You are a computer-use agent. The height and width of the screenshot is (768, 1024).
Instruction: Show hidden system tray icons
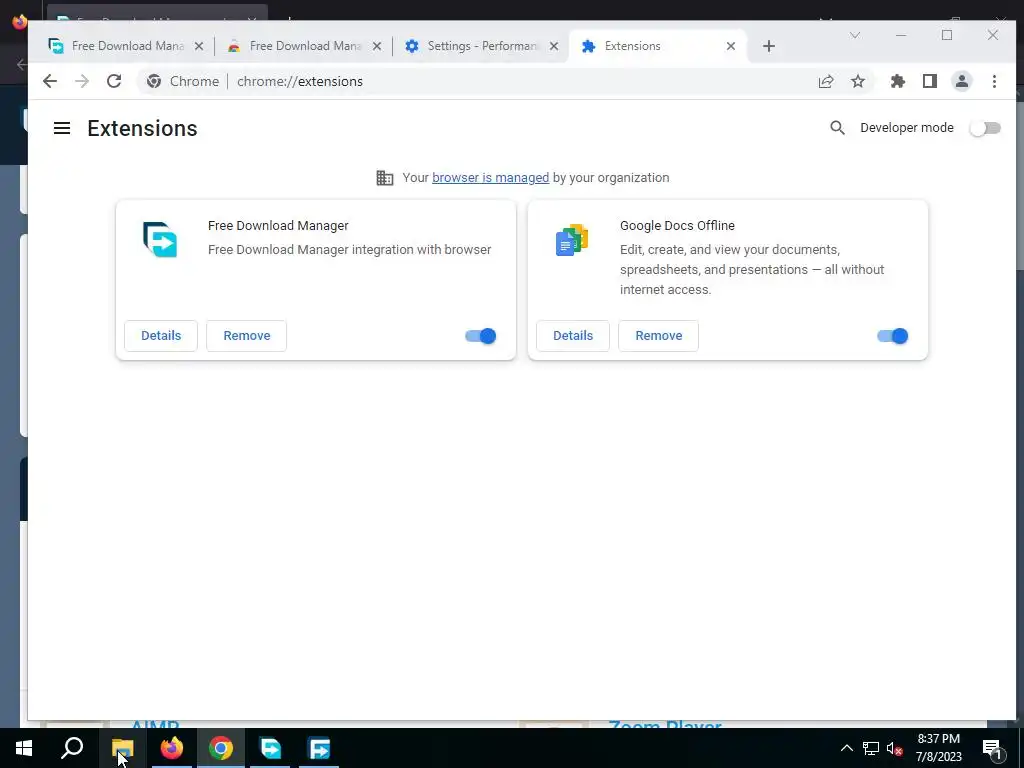(846, 748)
